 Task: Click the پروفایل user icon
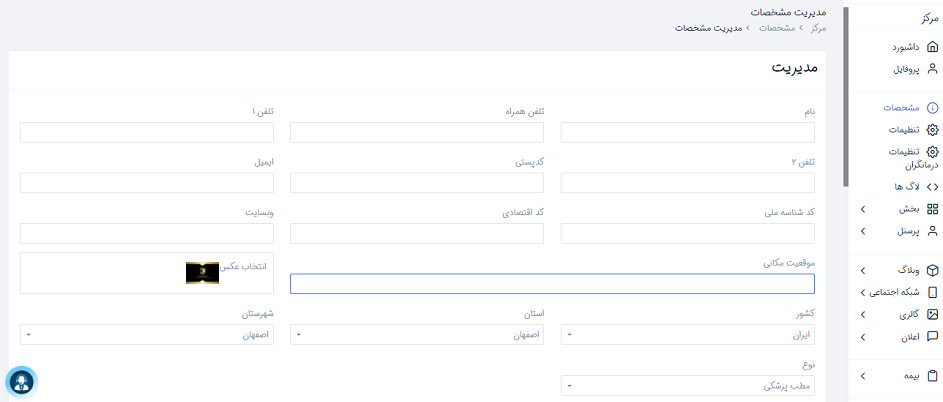pos(932,69)
